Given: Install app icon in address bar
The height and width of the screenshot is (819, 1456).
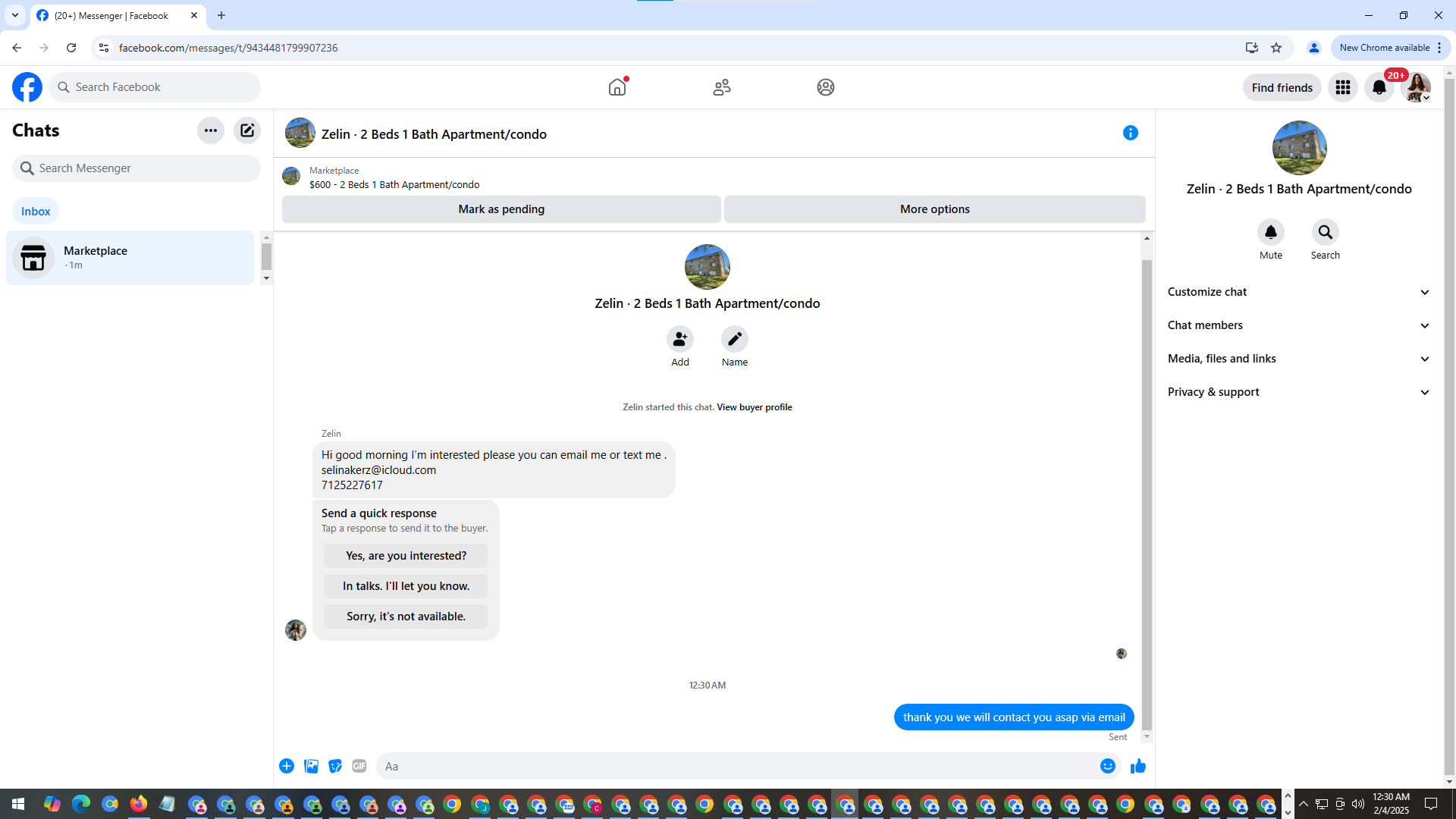Looking at the screenshot, I should tap(1251, 48).
